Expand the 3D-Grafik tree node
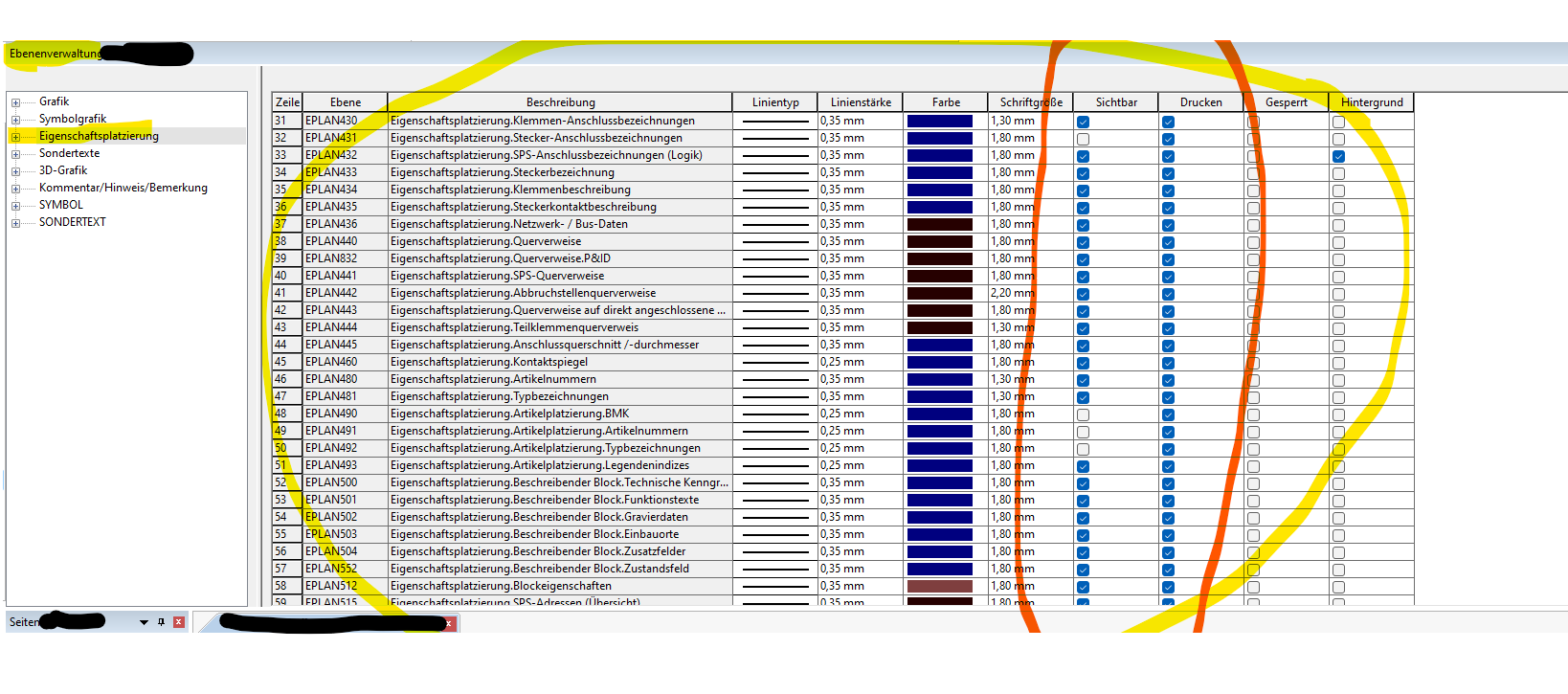The height and width of the screenshot is (694, 1568). (x=15, y=171)
